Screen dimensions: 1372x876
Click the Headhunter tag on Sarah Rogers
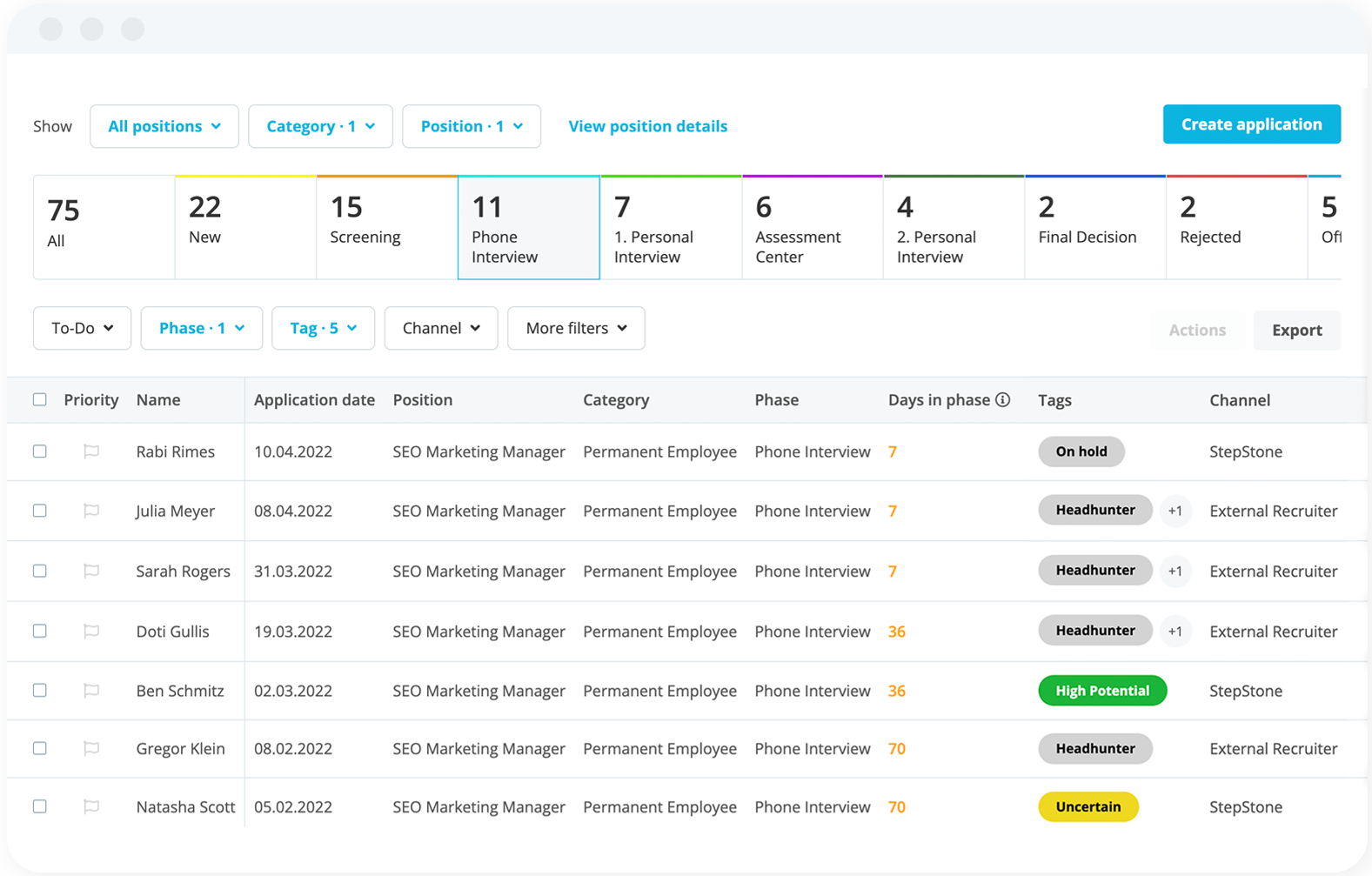click(1095, 570)
